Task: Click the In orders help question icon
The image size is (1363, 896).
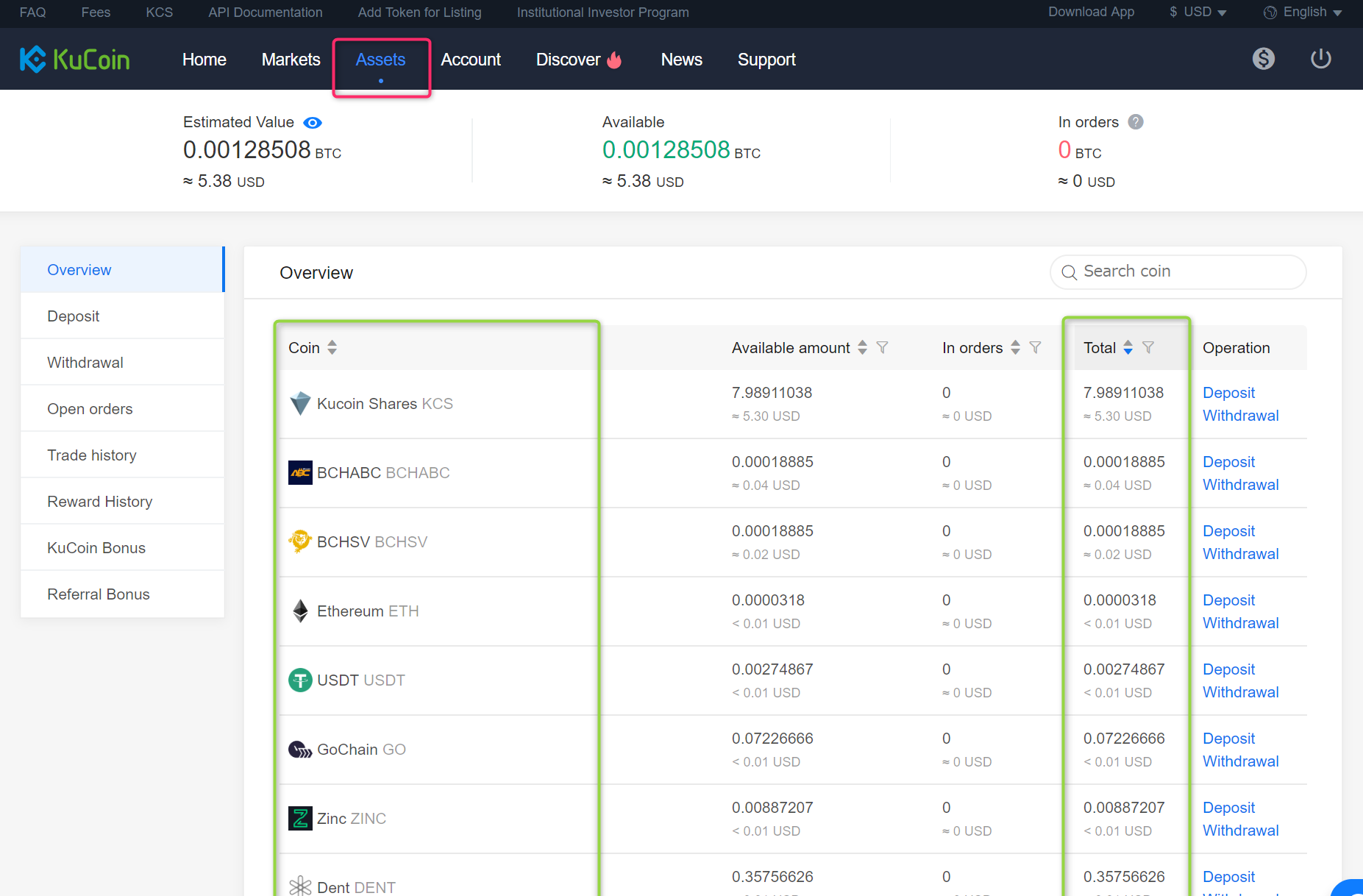Action: (x=1136, y=122)
